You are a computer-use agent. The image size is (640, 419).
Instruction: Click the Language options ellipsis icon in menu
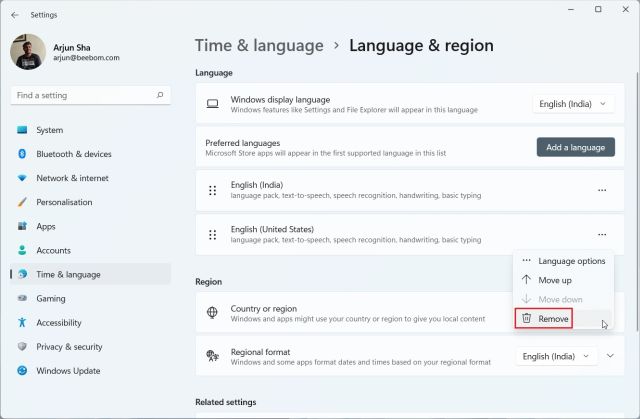[x=527, y=260]
